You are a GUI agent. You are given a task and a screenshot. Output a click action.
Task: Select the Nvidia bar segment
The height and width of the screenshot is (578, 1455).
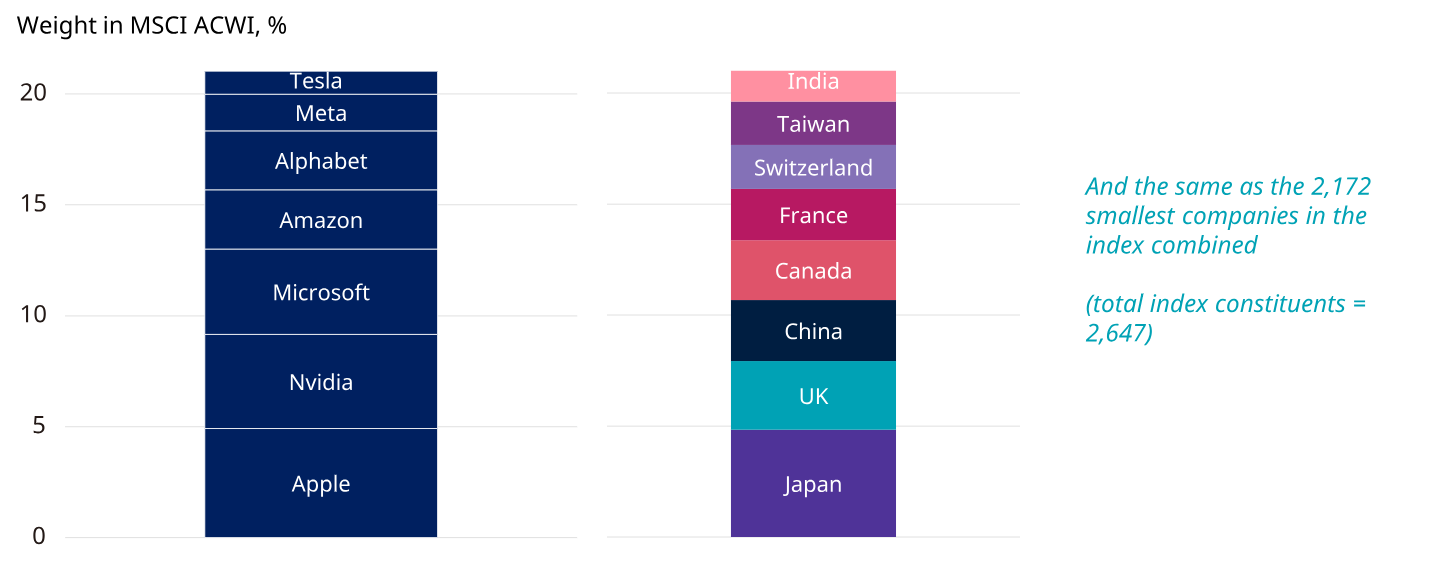click(x=321, y=382)
